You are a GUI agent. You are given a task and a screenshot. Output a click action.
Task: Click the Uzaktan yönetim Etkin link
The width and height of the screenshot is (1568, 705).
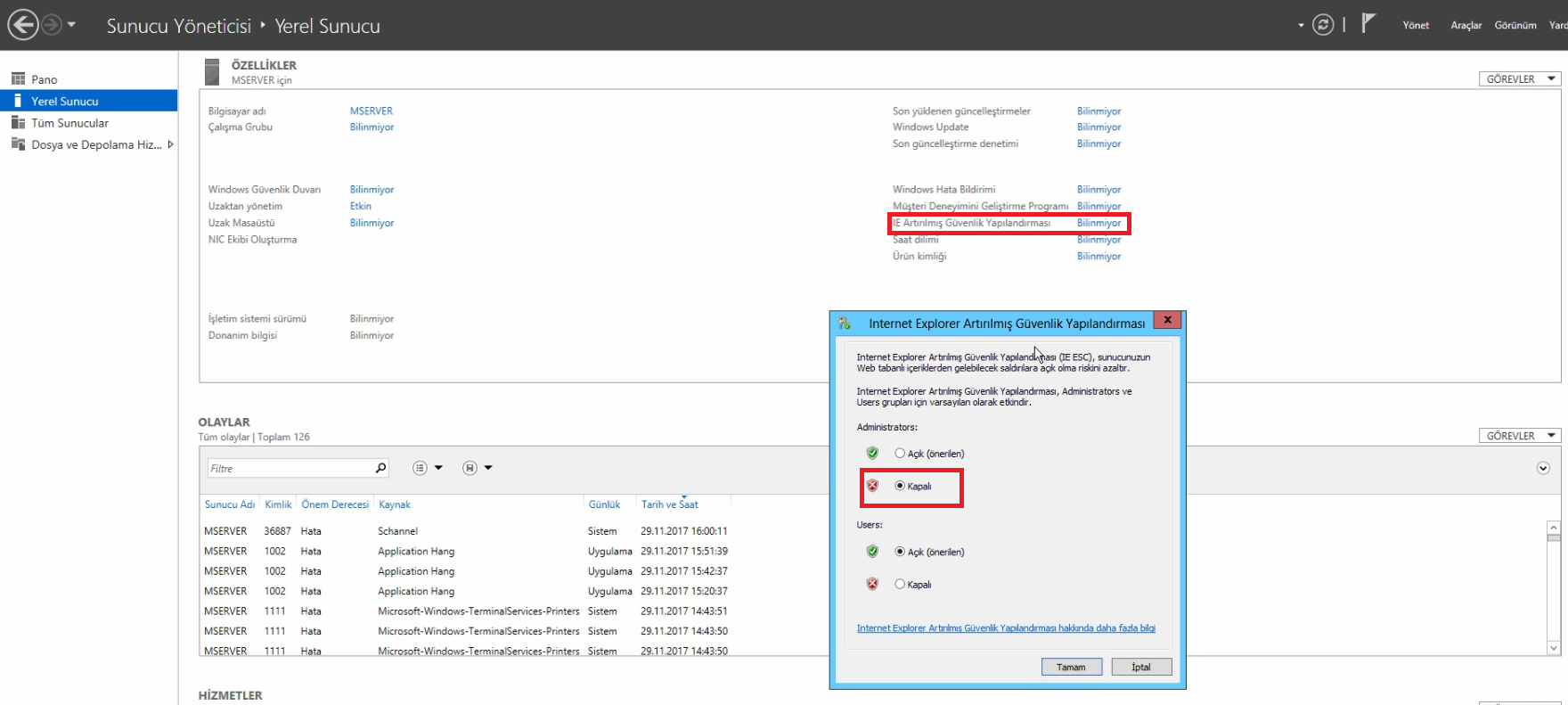pyautogui.click(x=361, y=206)
